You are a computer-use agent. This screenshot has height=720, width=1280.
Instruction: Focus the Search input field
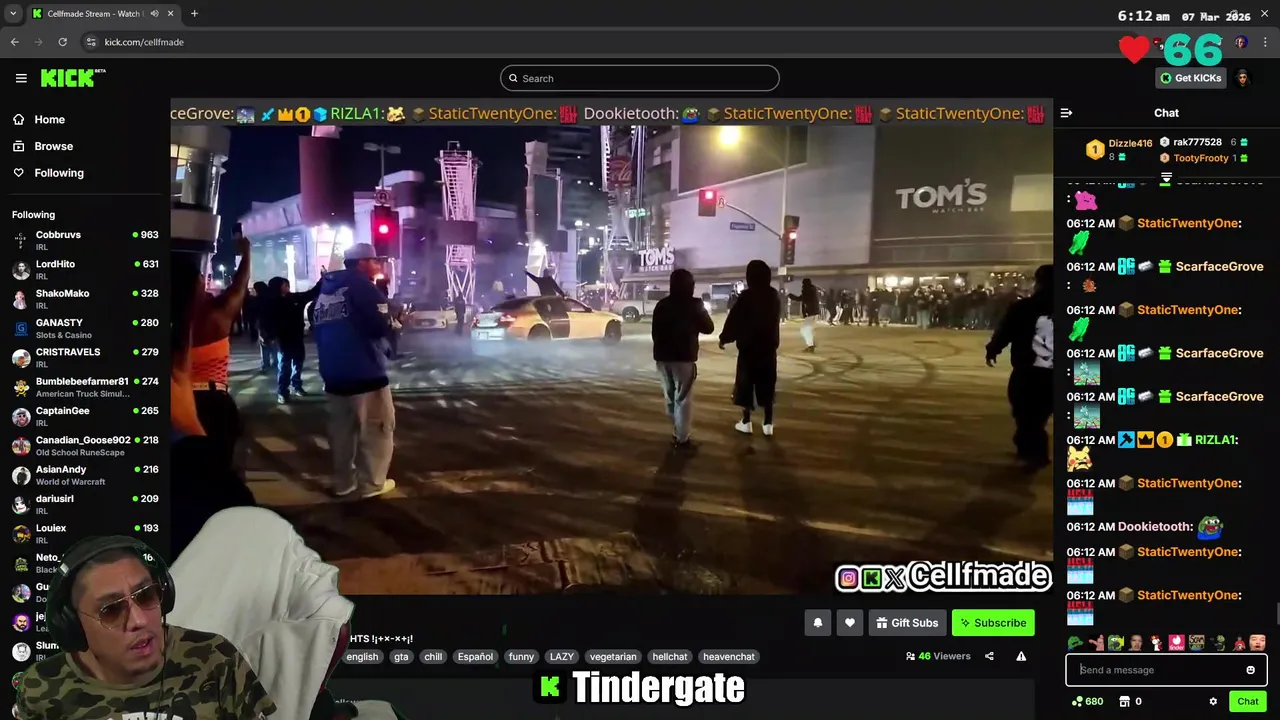pos(640,78)
